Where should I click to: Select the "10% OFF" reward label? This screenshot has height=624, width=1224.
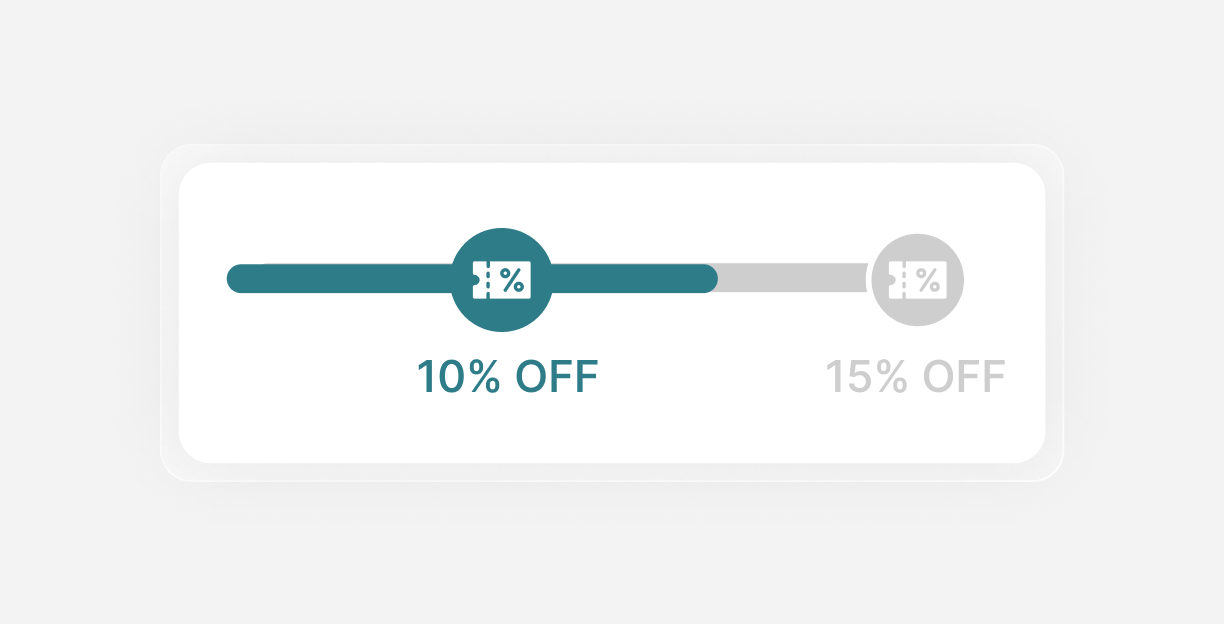[x=507, y=377]
